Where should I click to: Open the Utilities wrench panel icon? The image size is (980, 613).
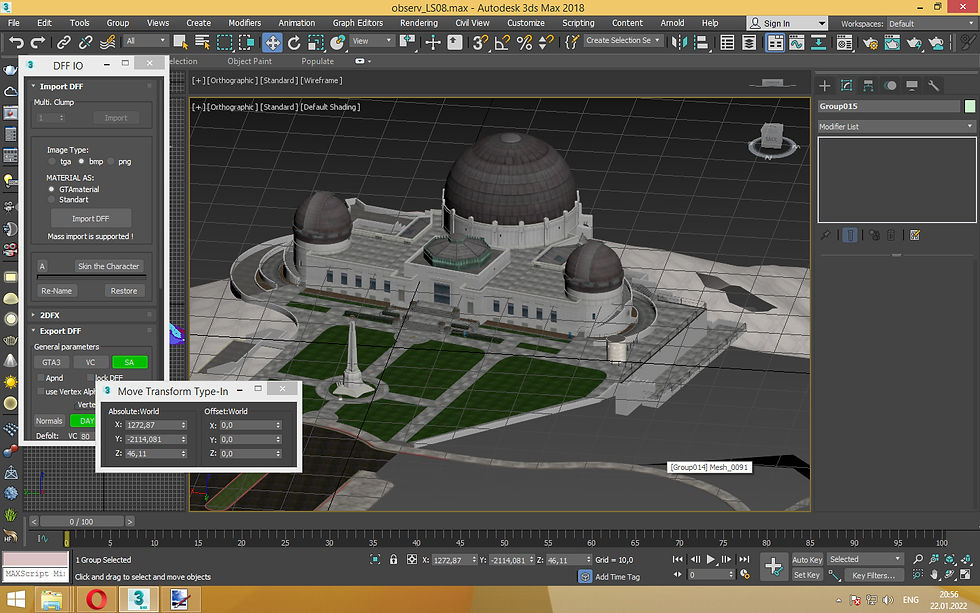[934, 86]
